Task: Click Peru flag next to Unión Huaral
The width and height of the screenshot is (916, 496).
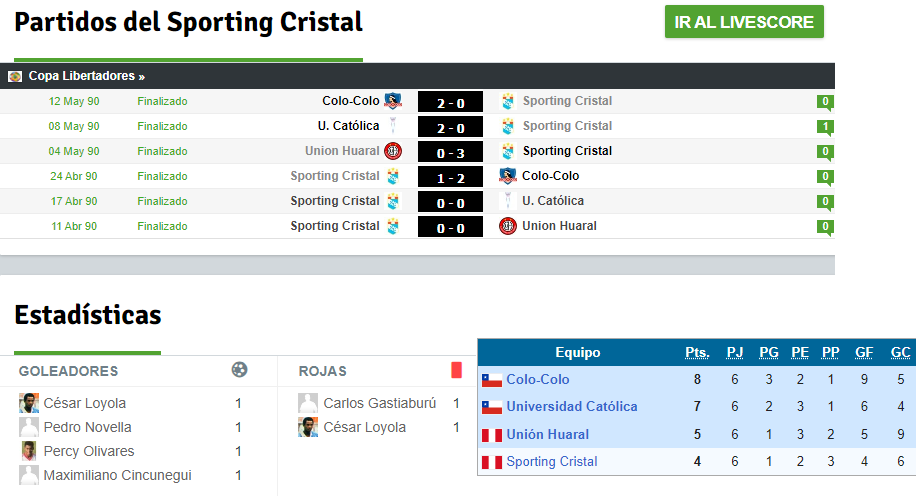Action: 492,435
